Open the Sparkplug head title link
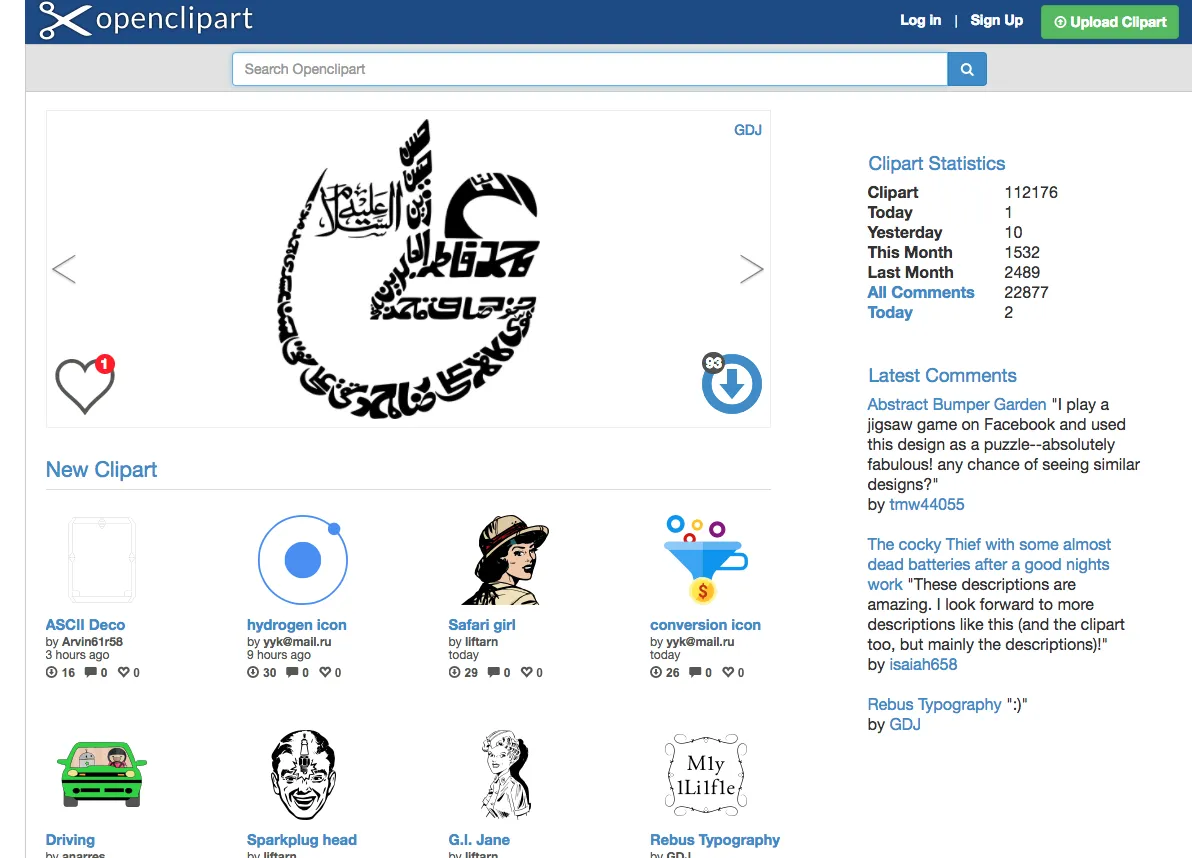The width and height of the screenshot is (1192, 858). pyautogui.click(x=302, y=840)
